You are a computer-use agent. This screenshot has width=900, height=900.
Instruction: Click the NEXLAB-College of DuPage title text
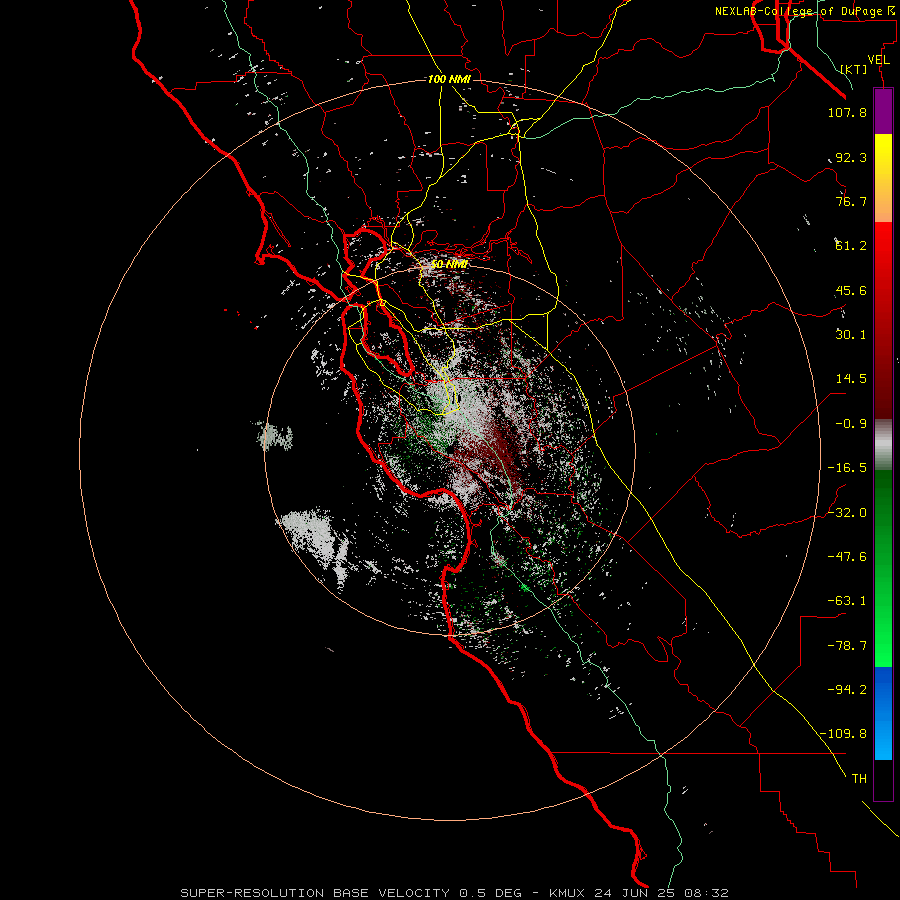tap(801, 11)
